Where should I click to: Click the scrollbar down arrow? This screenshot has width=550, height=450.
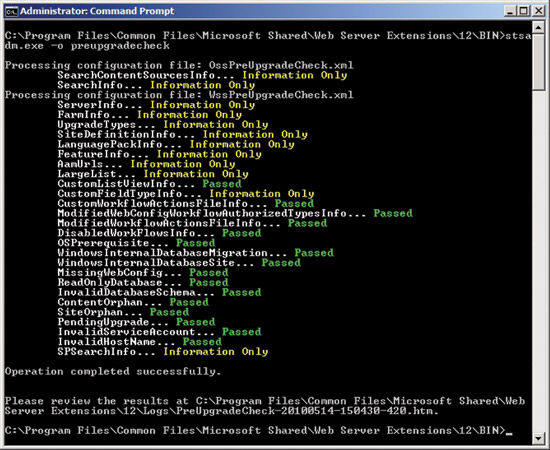point(538,437)
